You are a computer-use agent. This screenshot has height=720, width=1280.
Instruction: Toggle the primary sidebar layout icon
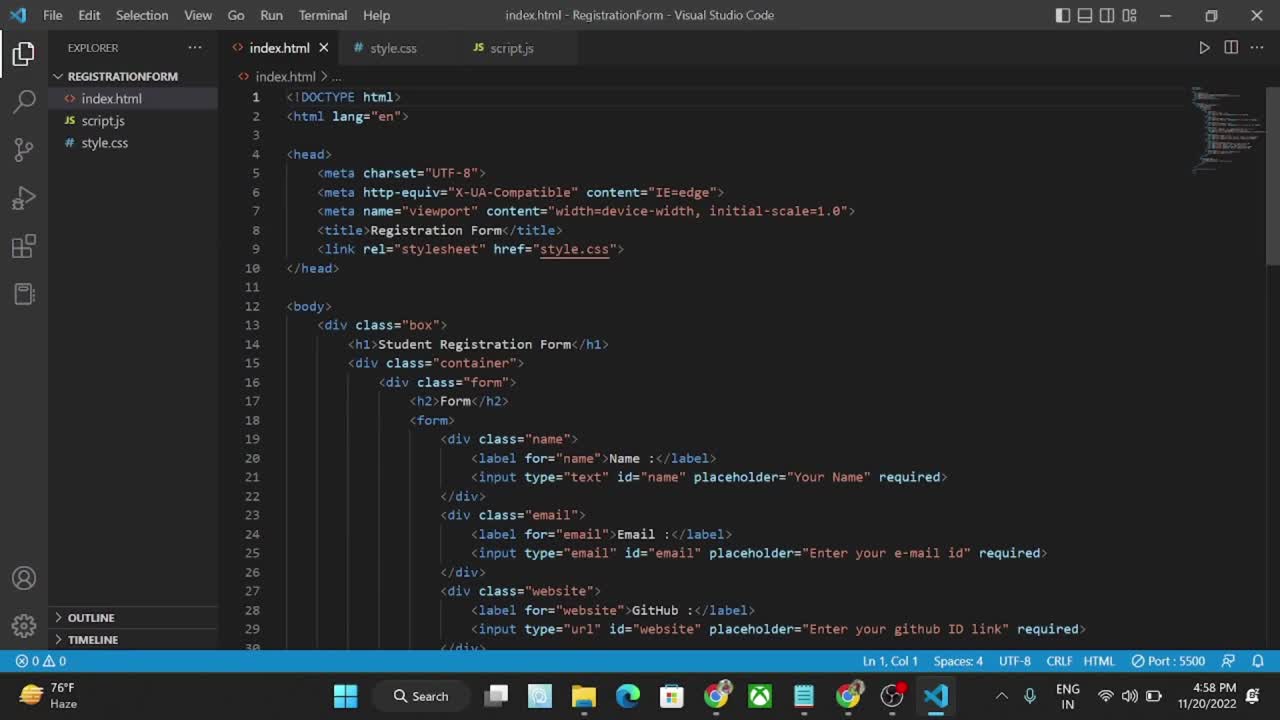pos(1063,15)
